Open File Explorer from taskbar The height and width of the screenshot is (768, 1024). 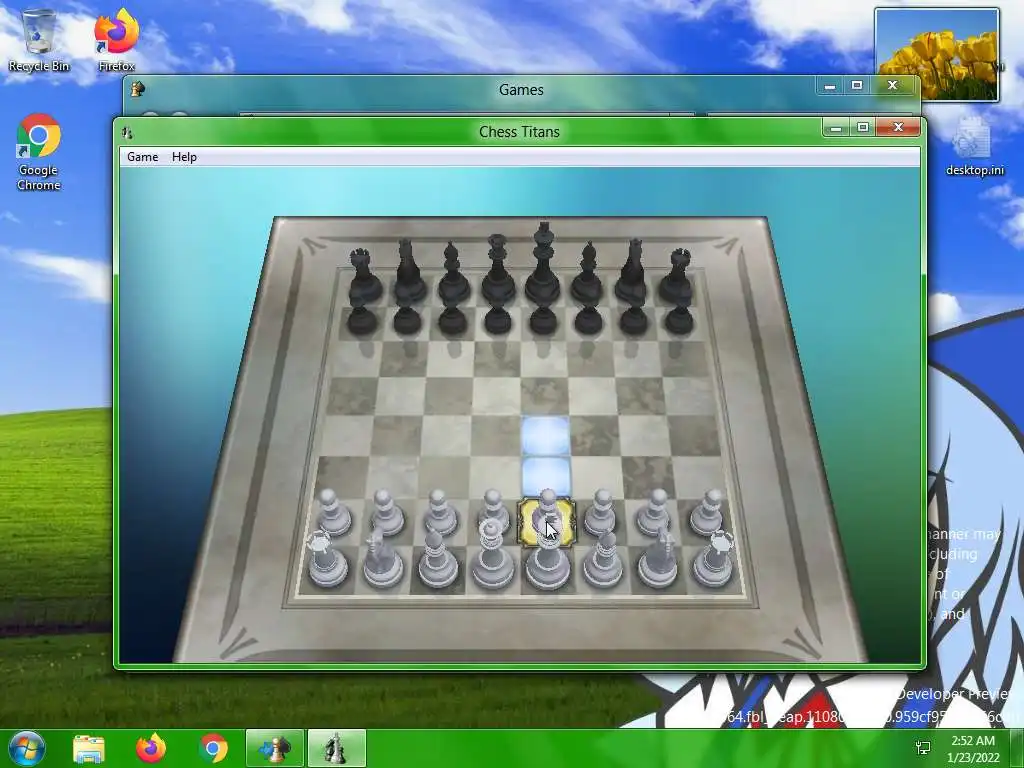pyautogui.click(x=89, y=748)
